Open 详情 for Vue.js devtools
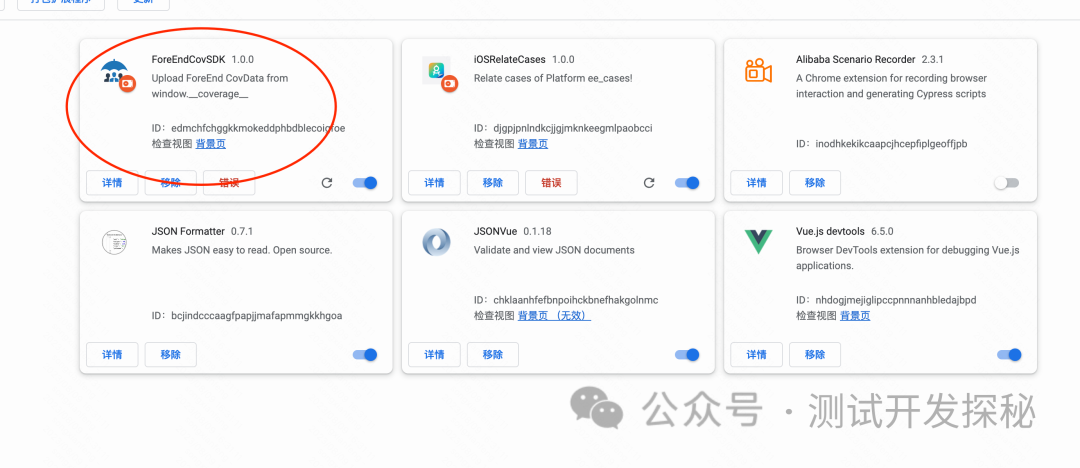 (x=756, y=354)
